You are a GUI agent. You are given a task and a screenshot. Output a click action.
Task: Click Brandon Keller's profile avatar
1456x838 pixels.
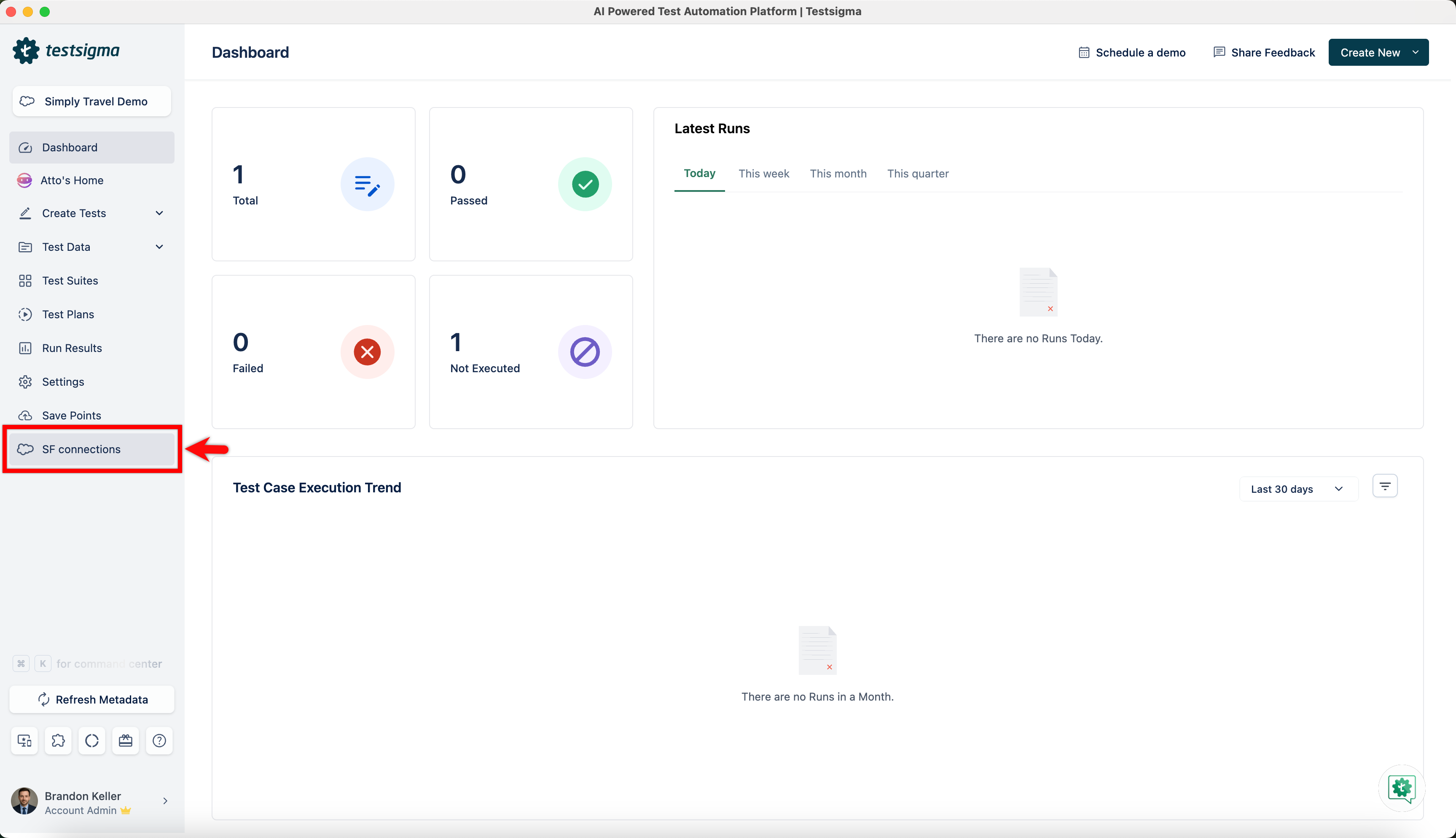(24, 800)
